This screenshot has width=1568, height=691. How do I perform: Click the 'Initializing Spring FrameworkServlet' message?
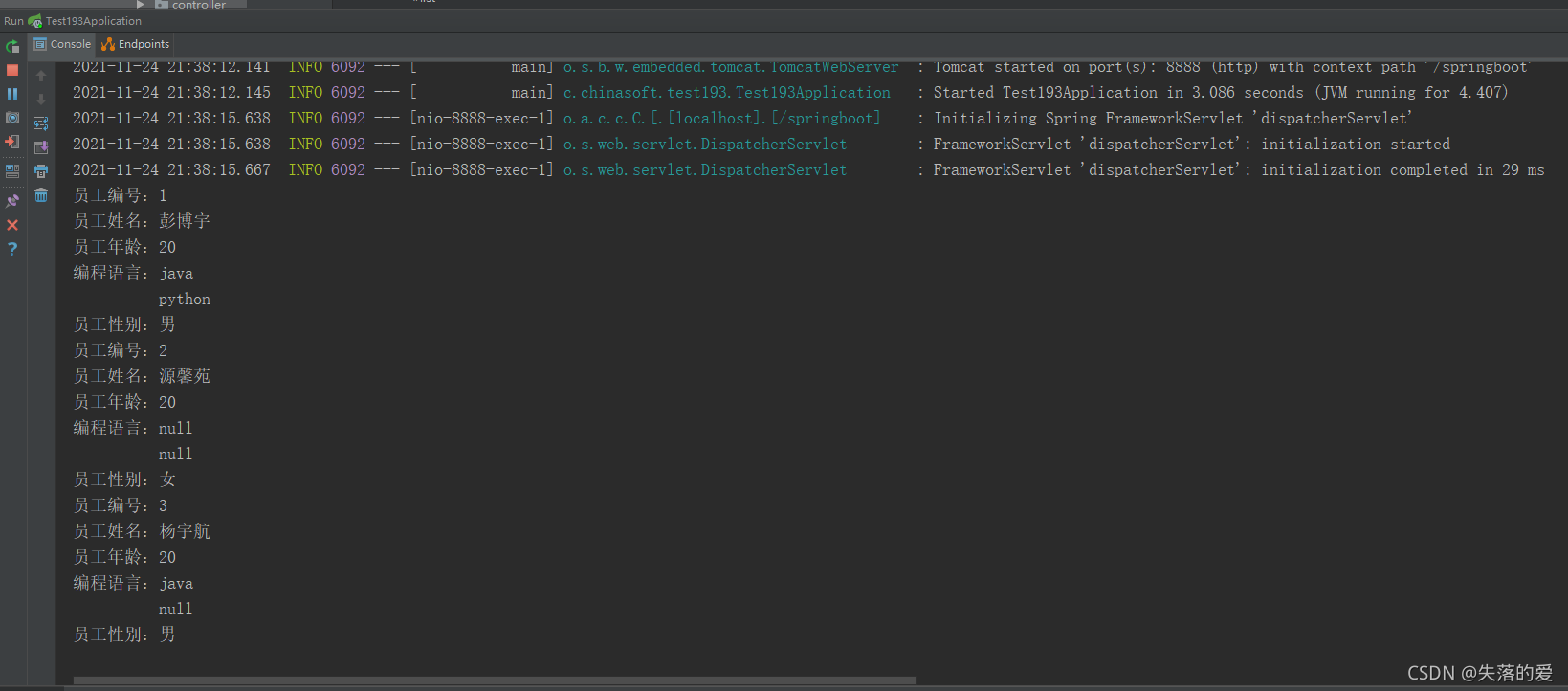point(1173,118)
